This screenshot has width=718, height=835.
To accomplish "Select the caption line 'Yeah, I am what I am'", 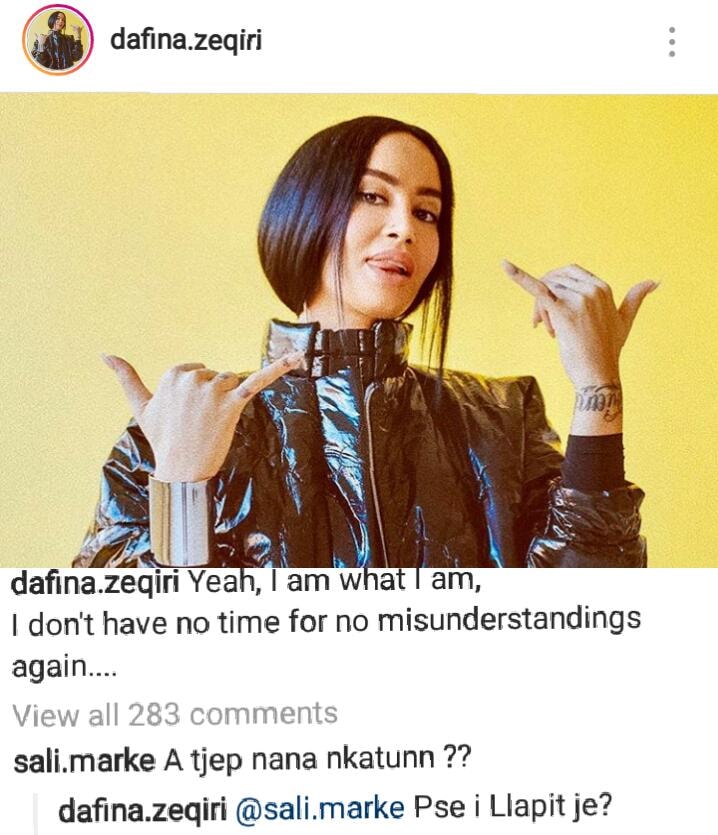I will pos(336,582).
